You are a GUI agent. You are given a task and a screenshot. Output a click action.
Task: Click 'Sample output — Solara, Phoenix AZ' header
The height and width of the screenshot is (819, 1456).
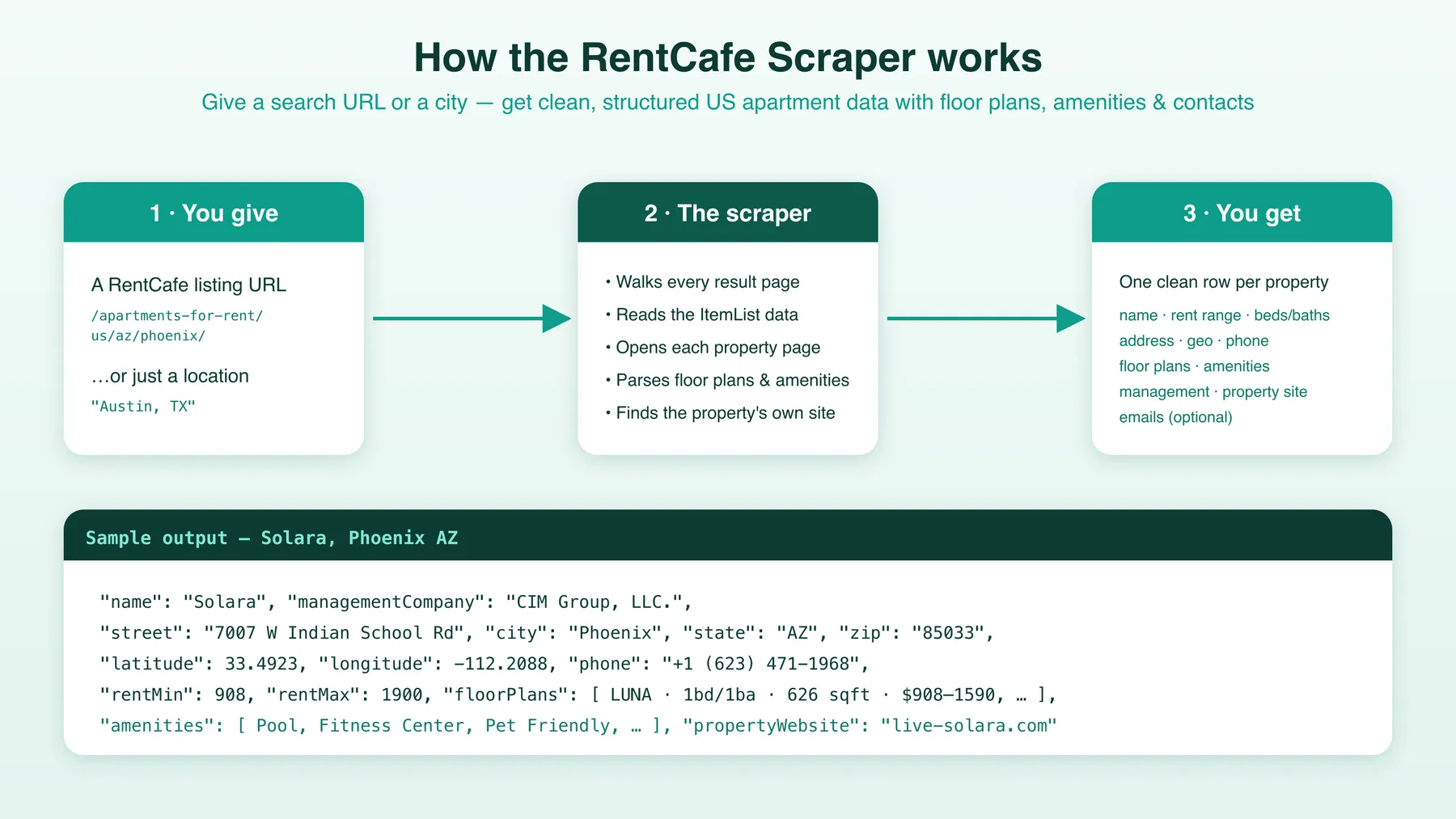(x=272, y=538)
